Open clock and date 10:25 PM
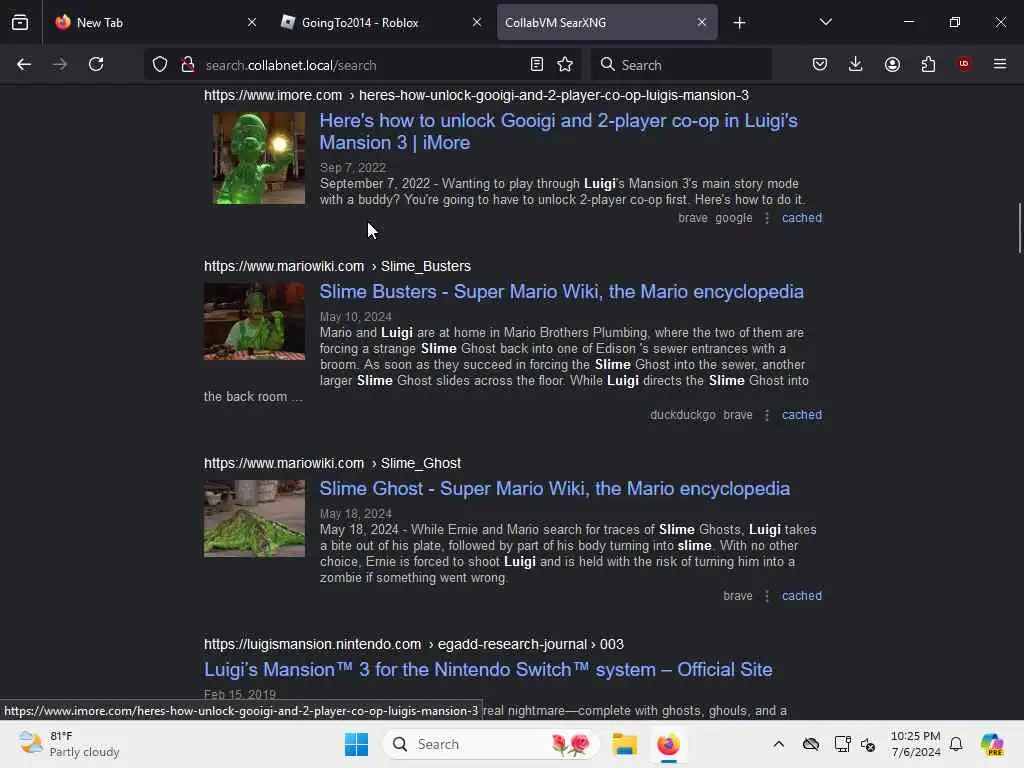This screenshot has width=1024, height=768. pyautogui.click(x=916, y=744)
